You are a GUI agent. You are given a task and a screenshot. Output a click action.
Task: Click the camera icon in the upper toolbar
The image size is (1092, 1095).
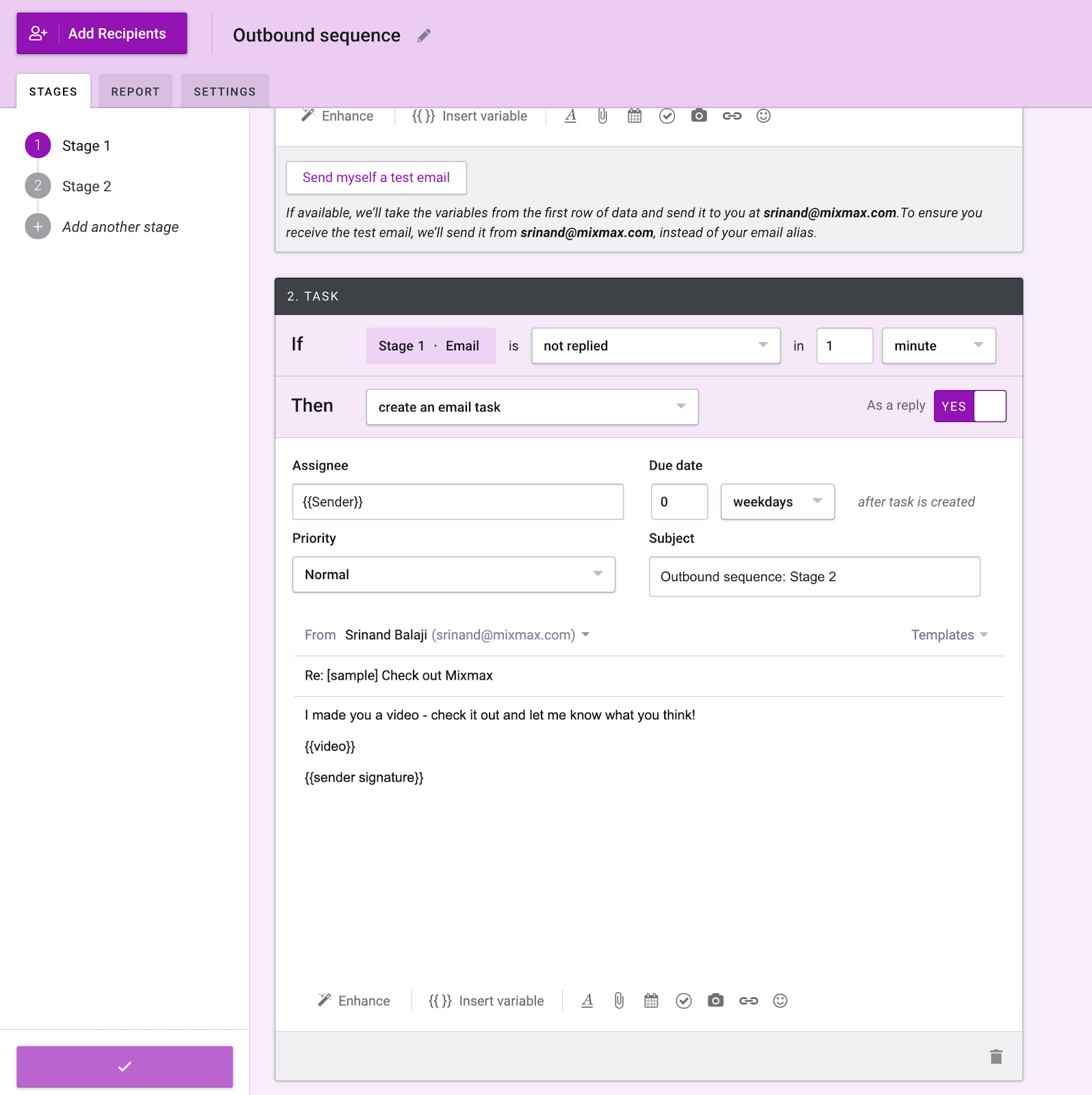coord(699,116)
